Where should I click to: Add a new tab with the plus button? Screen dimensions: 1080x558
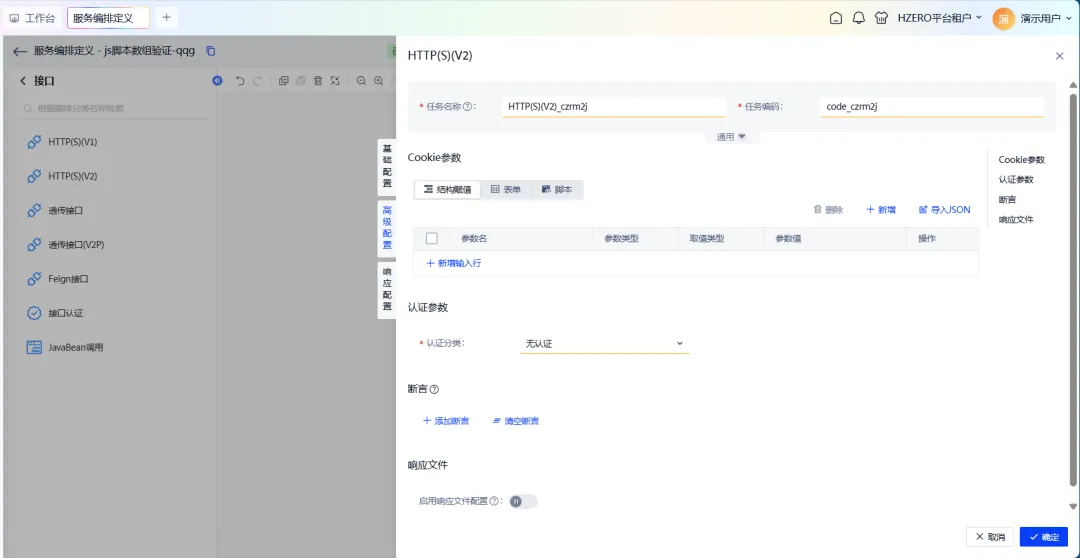tap(166, 18)
